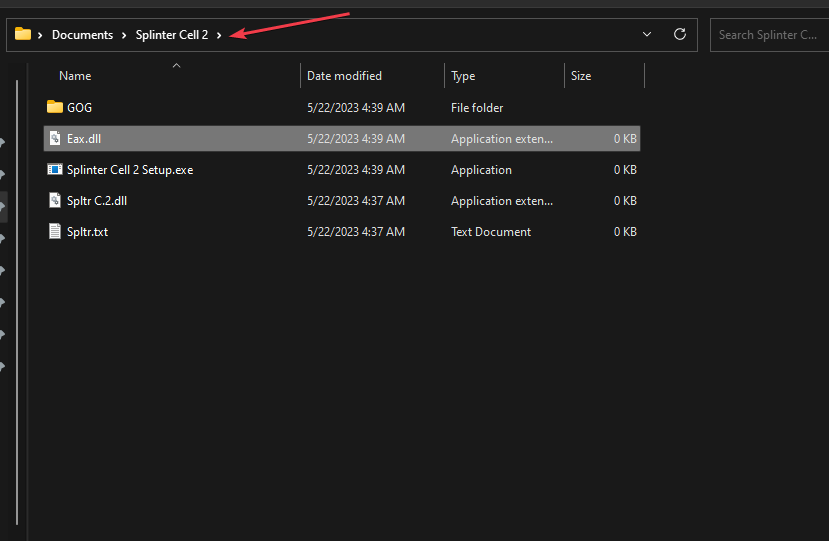Click the Eax.dll file icon
Screen dimensions: 829x541
pyautogui.click(x=55, y=139)
